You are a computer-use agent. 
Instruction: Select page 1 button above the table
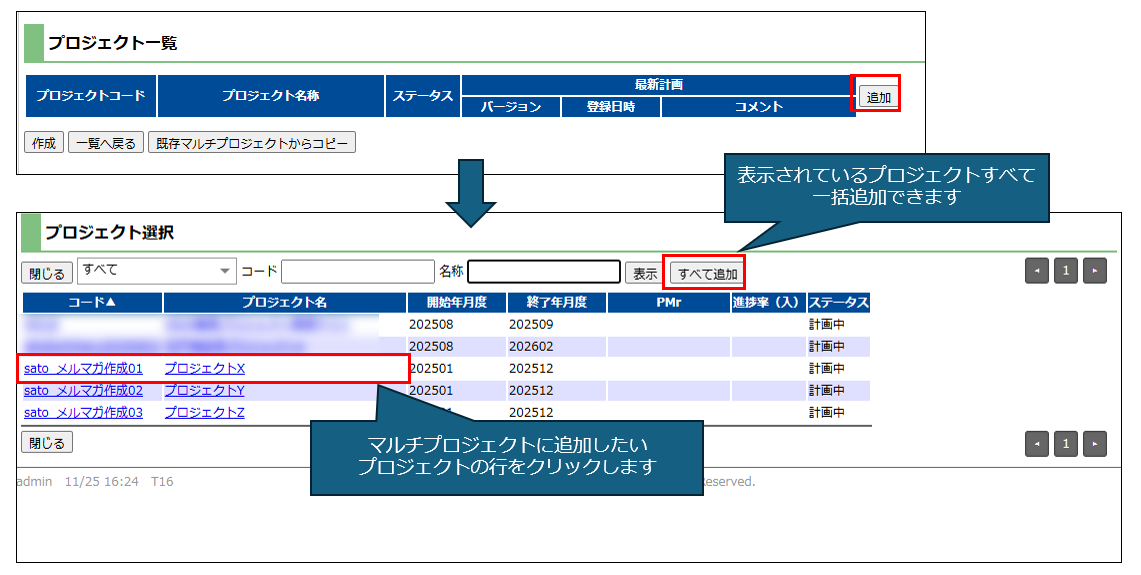[1066, 272]
